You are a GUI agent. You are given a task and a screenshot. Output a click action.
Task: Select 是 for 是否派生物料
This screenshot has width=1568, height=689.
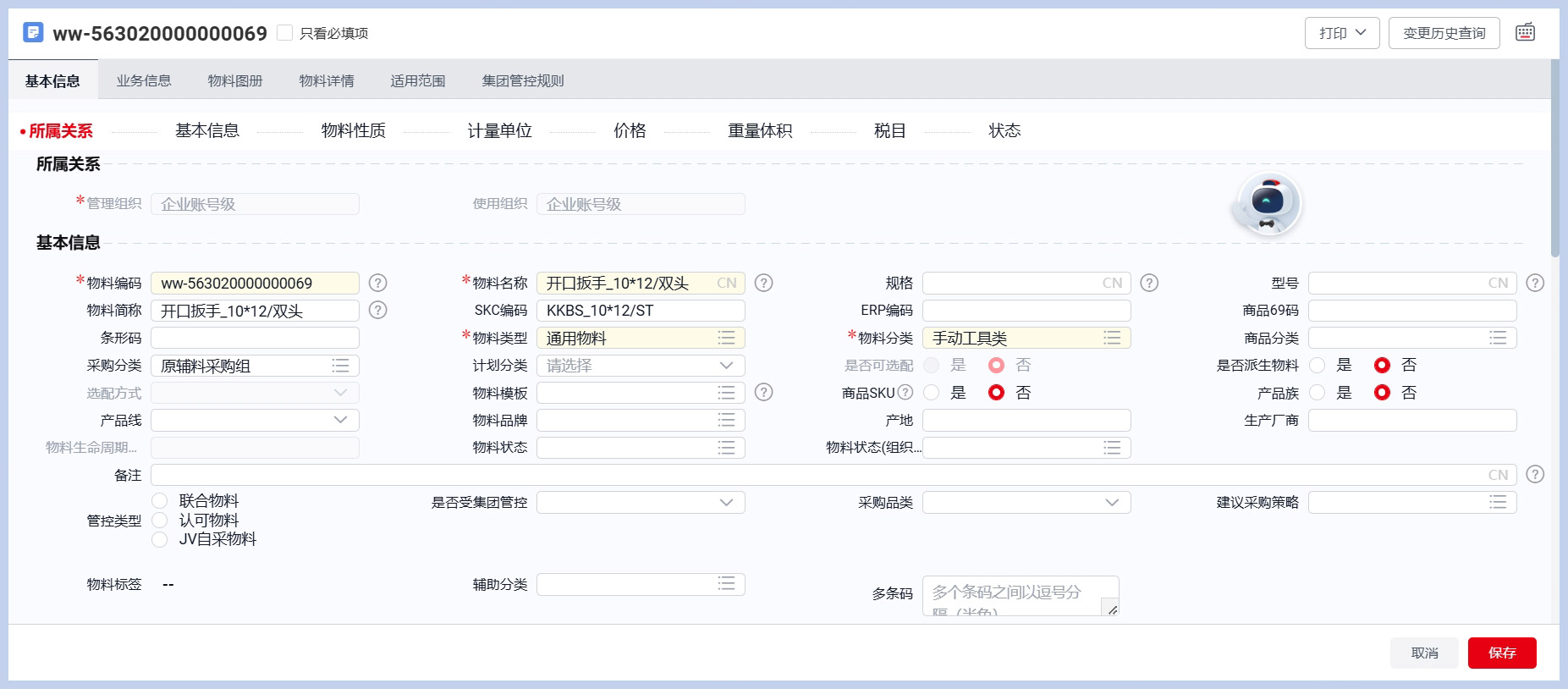pyautogui.click(x=1318, y=366)
